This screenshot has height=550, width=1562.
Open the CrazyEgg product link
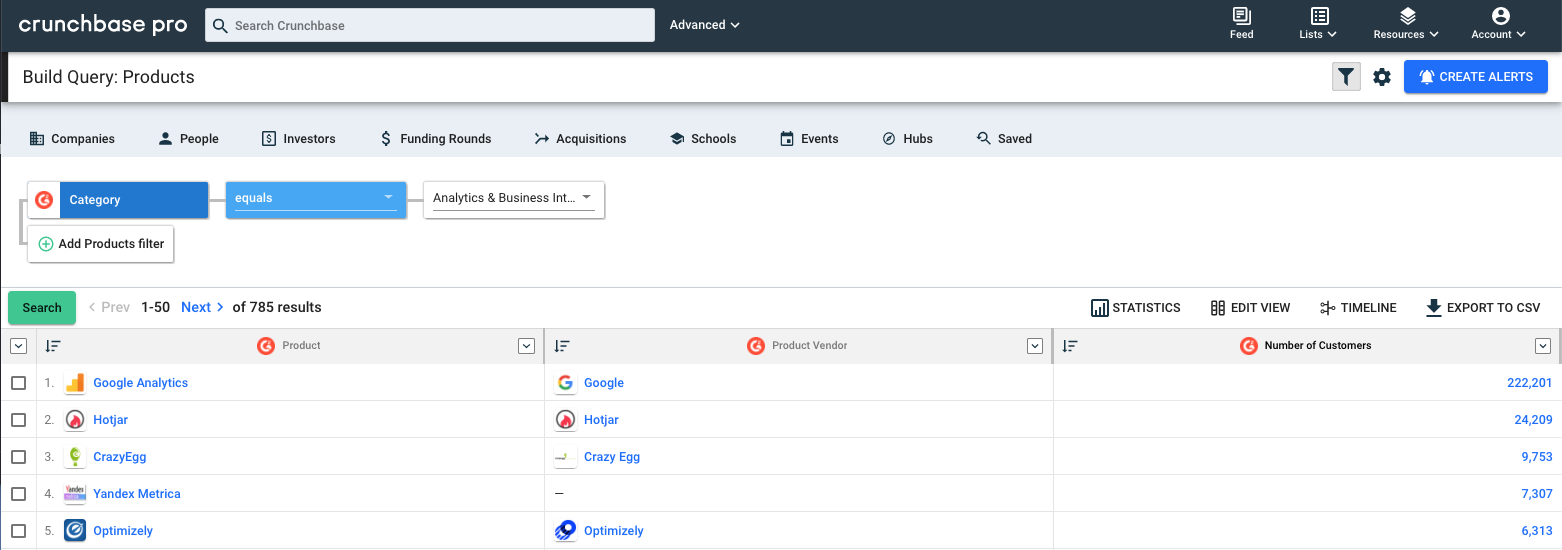pyautogui.click(x=119, y=457)
